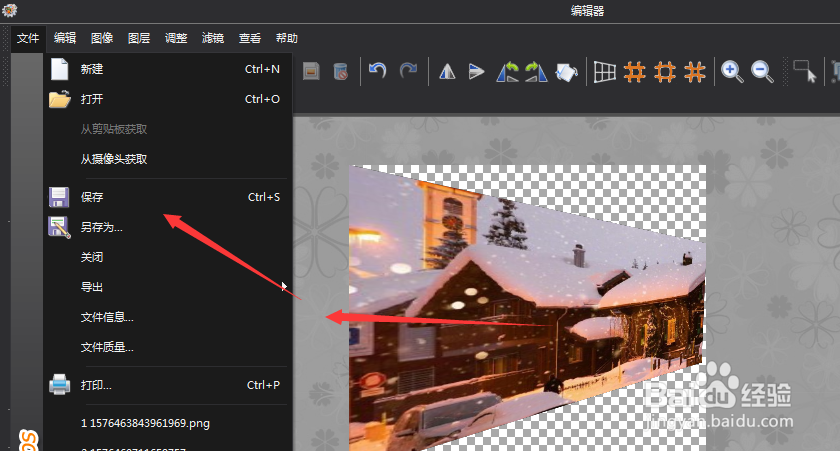The width and height of the screenshot is (840, 451).
Task: Click 另存为... menu entry
Action: pos(167,227)
